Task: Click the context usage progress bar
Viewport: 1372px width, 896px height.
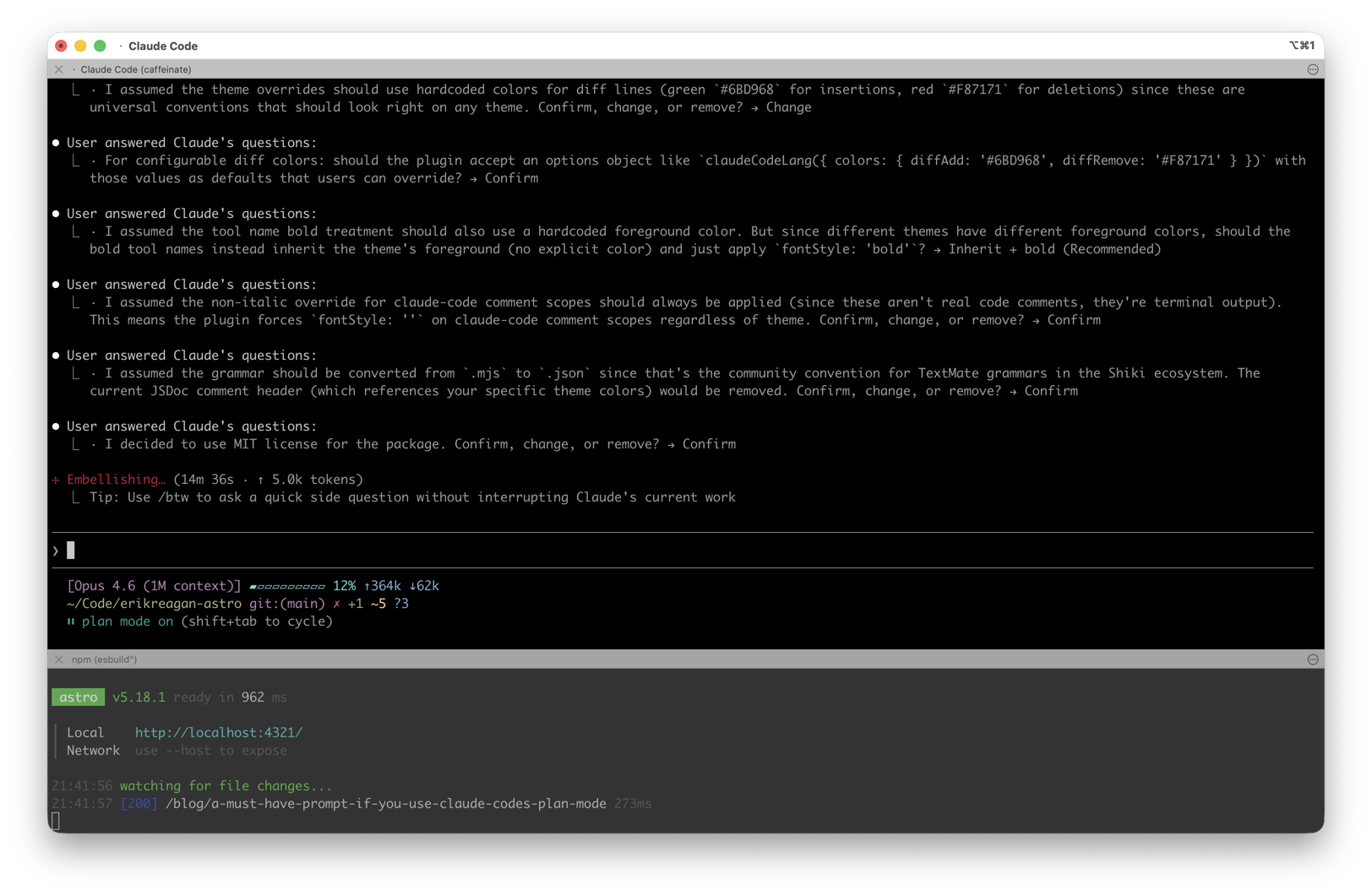Action: (x=287, y=586)
